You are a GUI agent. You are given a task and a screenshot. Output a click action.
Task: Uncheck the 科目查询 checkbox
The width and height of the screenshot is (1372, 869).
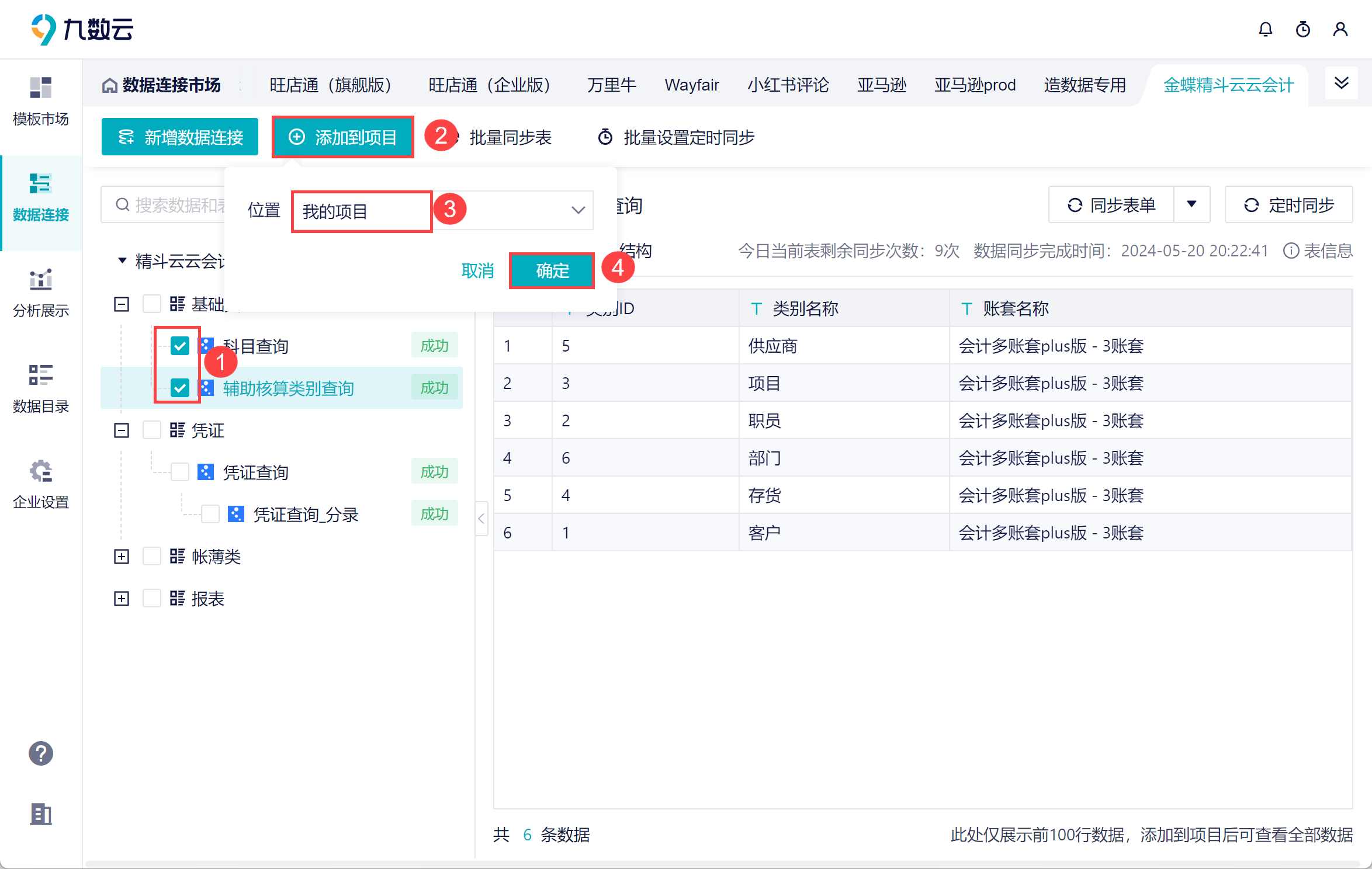[x=180, y=346]
